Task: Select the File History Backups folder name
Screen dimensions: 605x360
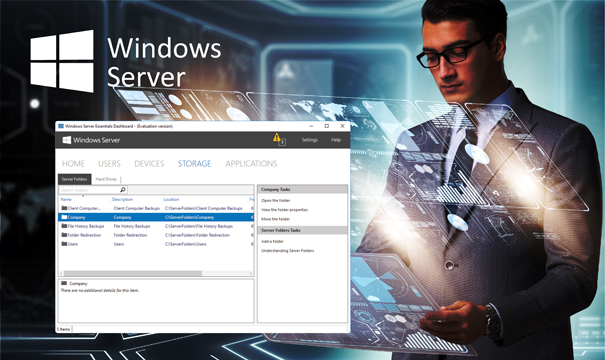Action: (86, 226)
